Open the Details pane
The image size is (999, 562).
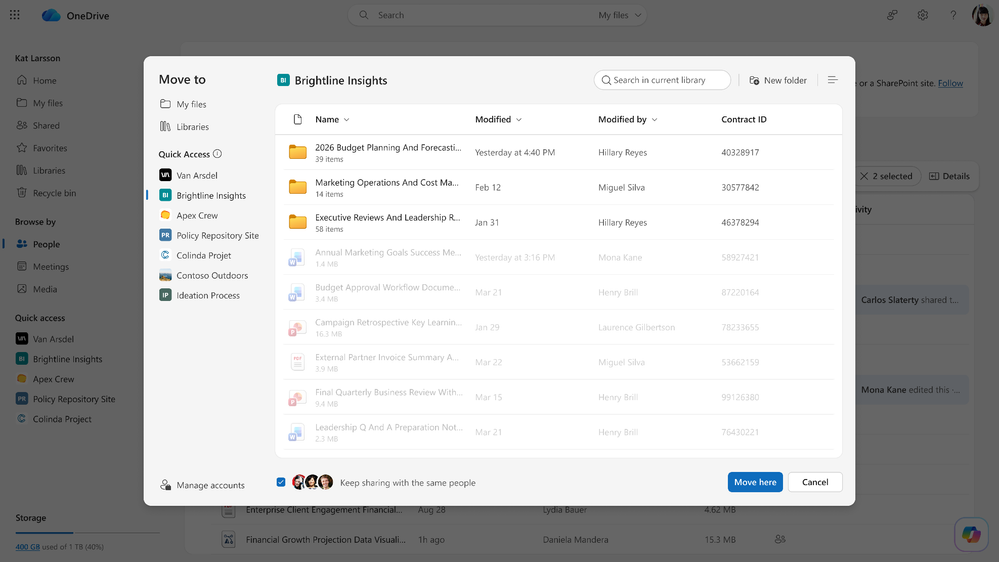click(949, 176)
